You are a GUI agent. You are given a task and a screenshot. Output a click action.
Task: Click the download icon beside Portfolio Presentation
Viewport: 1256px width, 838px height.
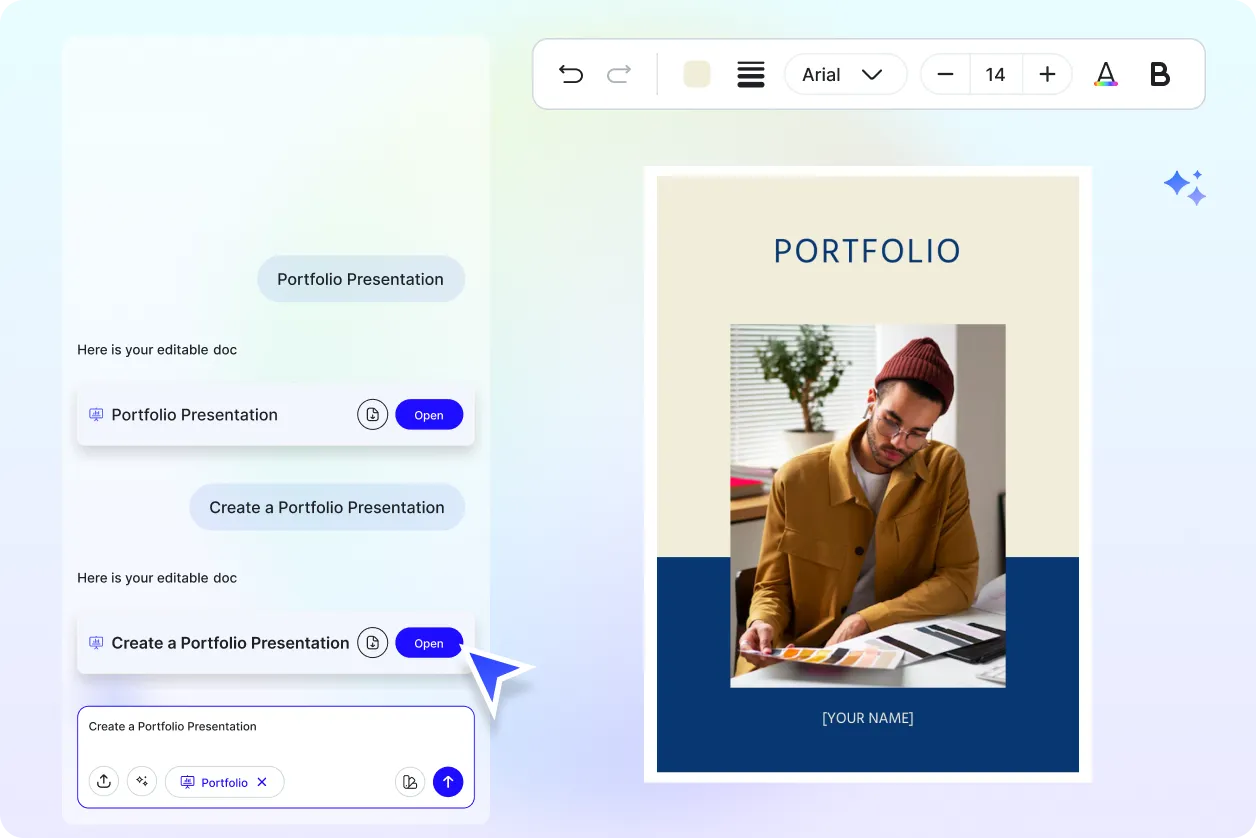[372, 414]
